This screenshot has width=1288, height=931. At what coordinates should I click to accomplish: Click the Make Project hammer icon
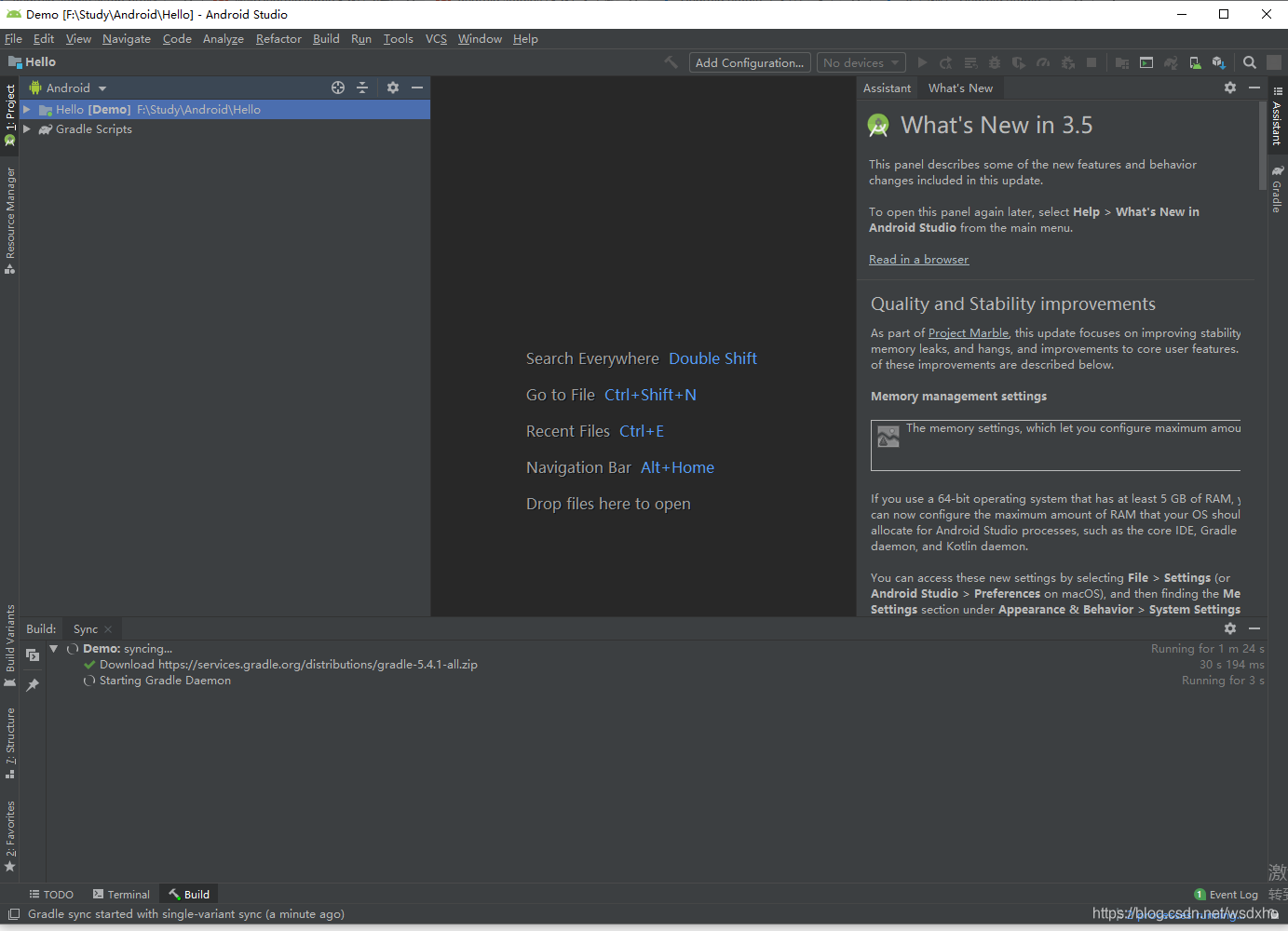tap(671, 62)
